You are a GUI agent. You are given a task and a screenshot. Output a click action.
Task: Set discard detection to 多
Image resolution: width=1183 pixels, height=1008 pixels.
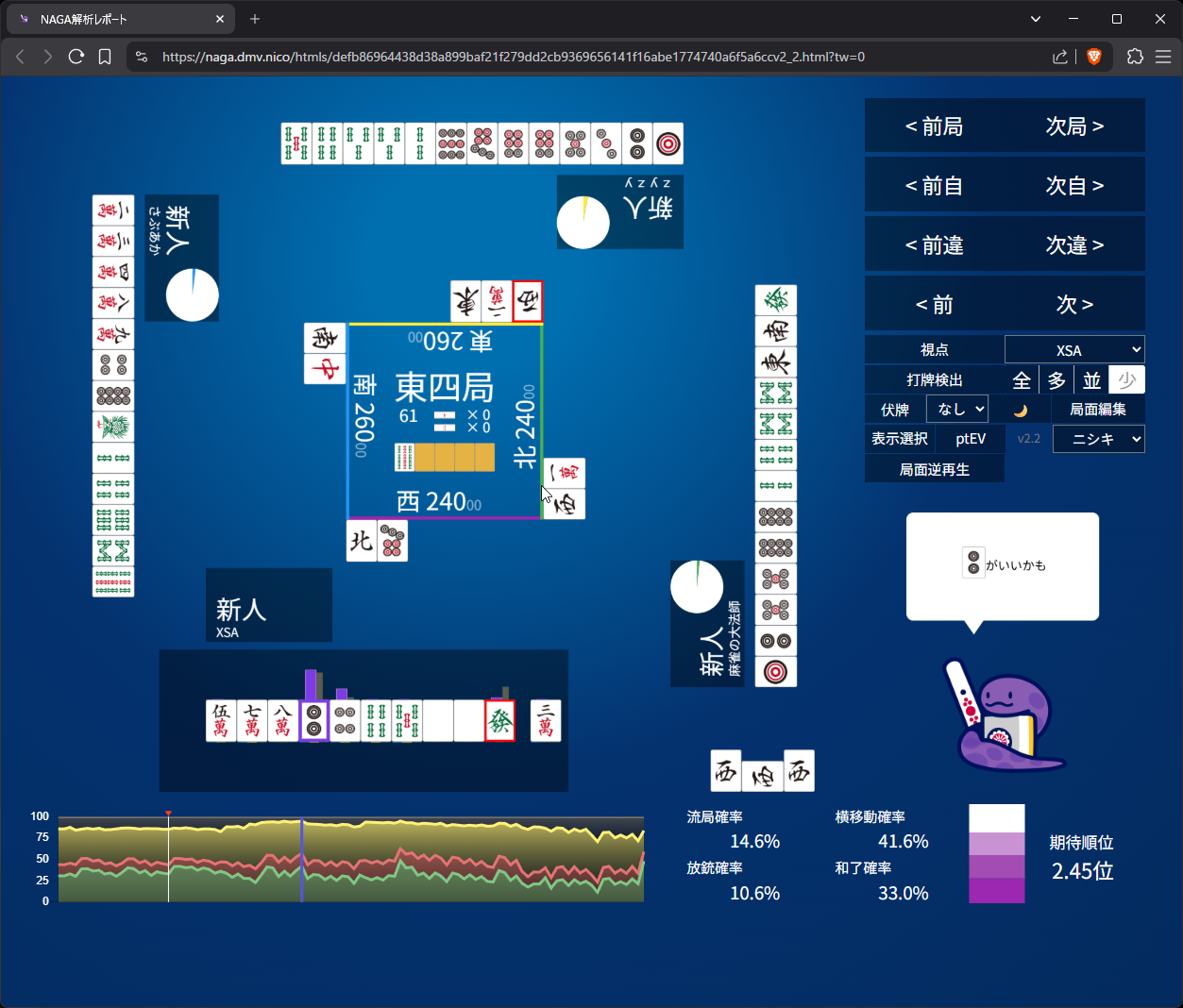click(1056, 380)
